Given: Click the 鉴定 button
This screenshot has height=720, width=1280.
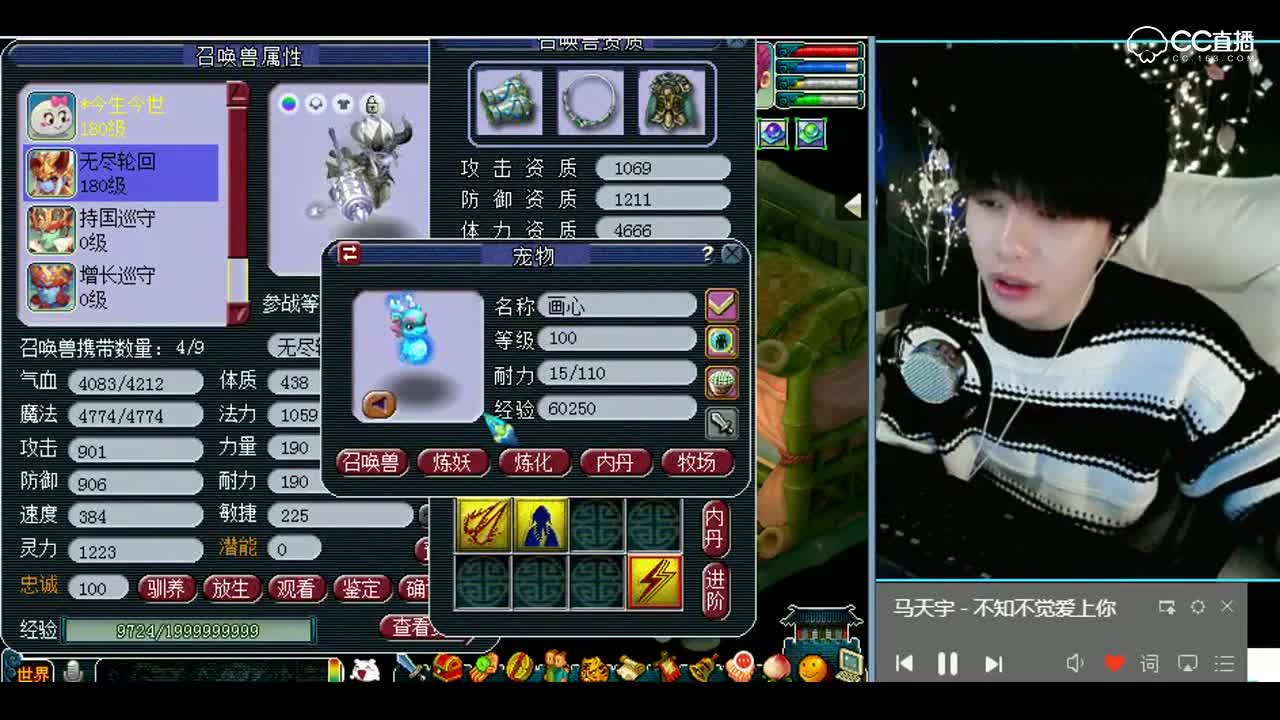Looking at the screenshot, I should pos(361,589).
